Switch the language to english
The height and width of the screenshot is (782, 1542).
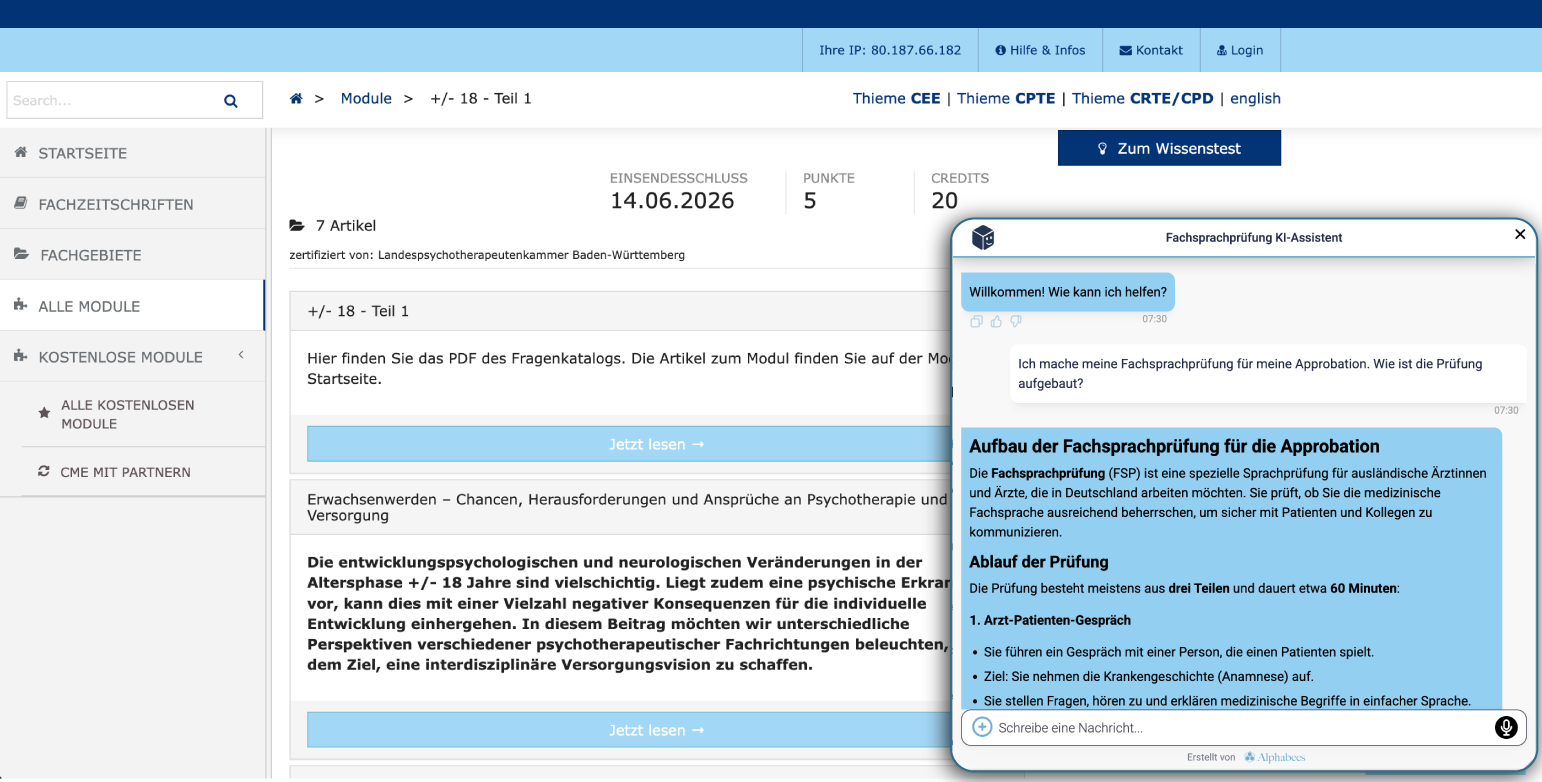click(1255, 98)
